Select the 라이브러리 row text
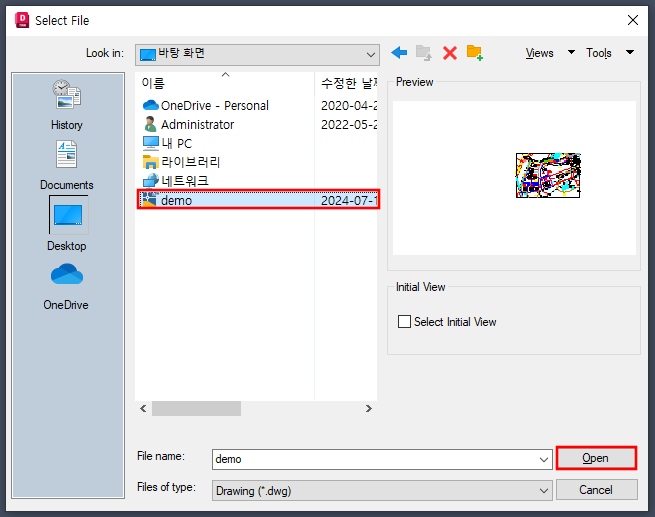Screen dimensions: 655x517 pyautogui.click(x=190, y=162)
